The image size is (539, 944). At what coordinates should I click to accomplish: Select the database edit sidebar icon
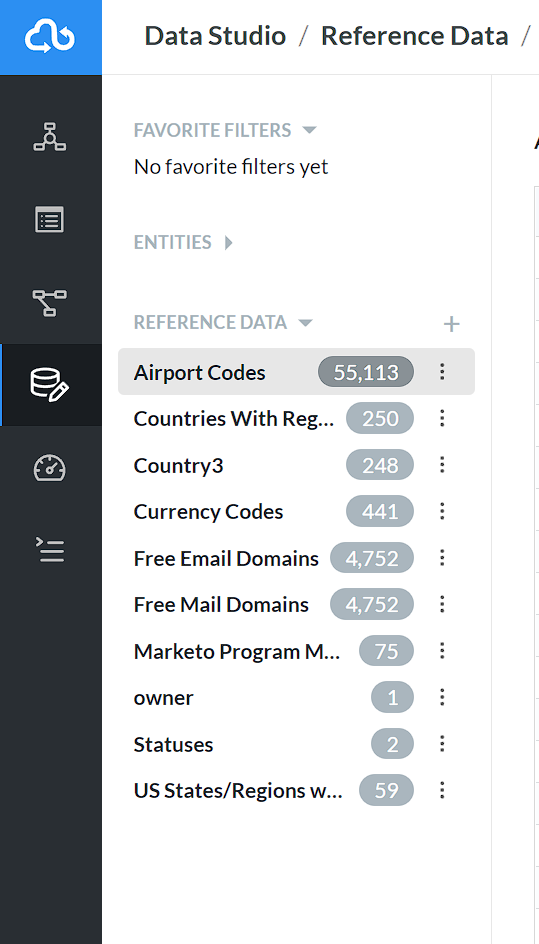(50, 385)
